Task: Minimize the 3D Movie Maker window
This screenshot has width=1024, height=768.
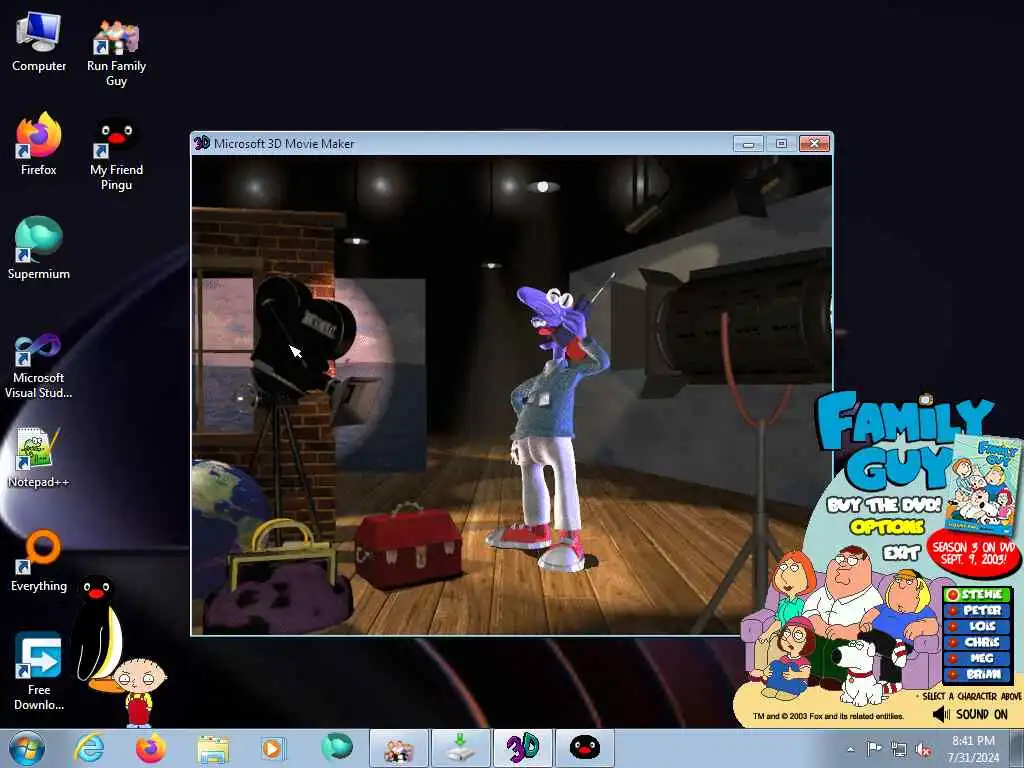Action: point(748,144)
